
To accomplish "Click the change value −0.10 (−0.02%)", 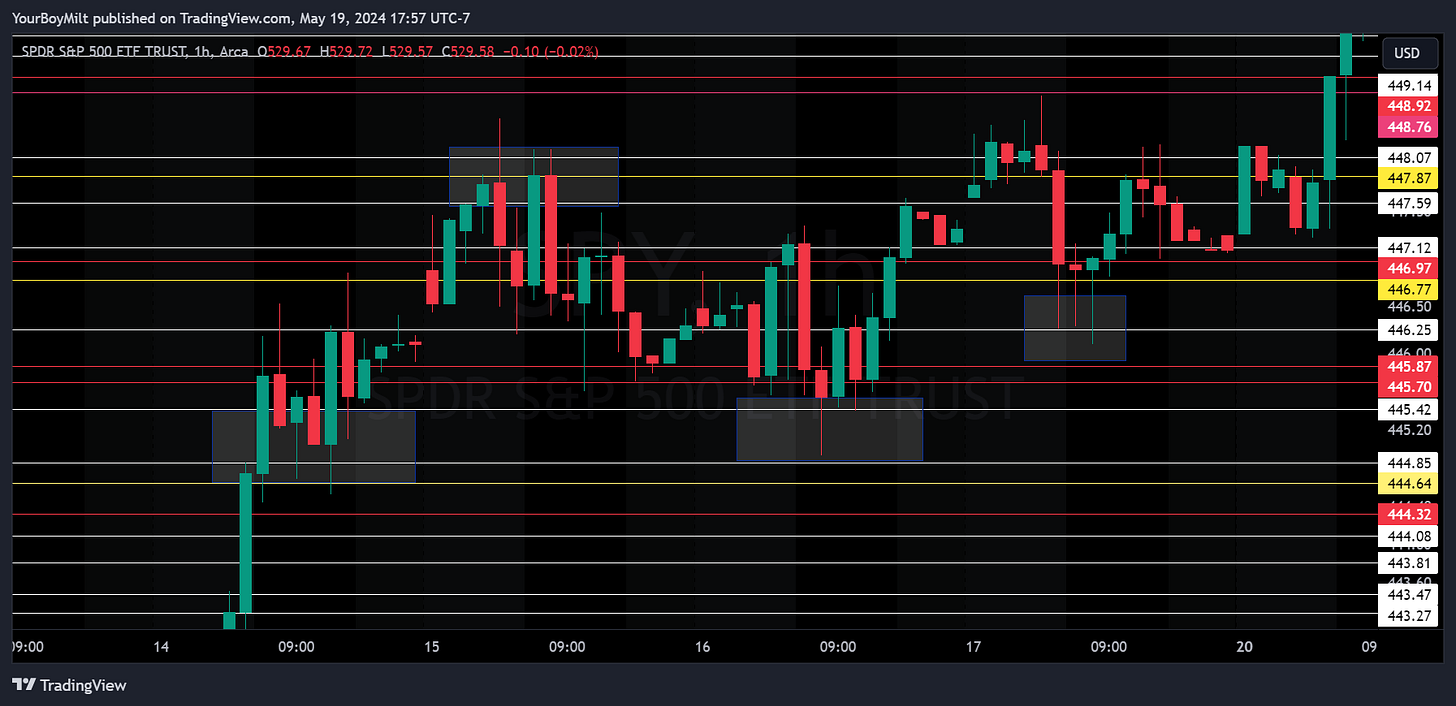I will 550,51.
